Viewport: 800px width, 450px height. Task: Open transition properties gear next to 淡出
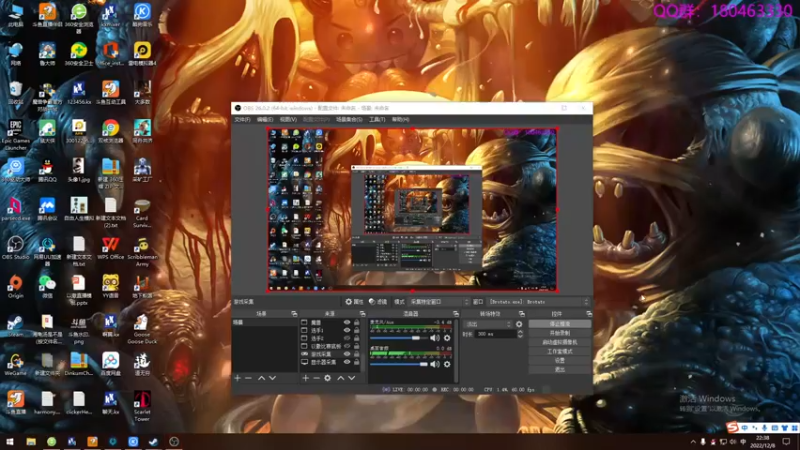coord(519,324)
